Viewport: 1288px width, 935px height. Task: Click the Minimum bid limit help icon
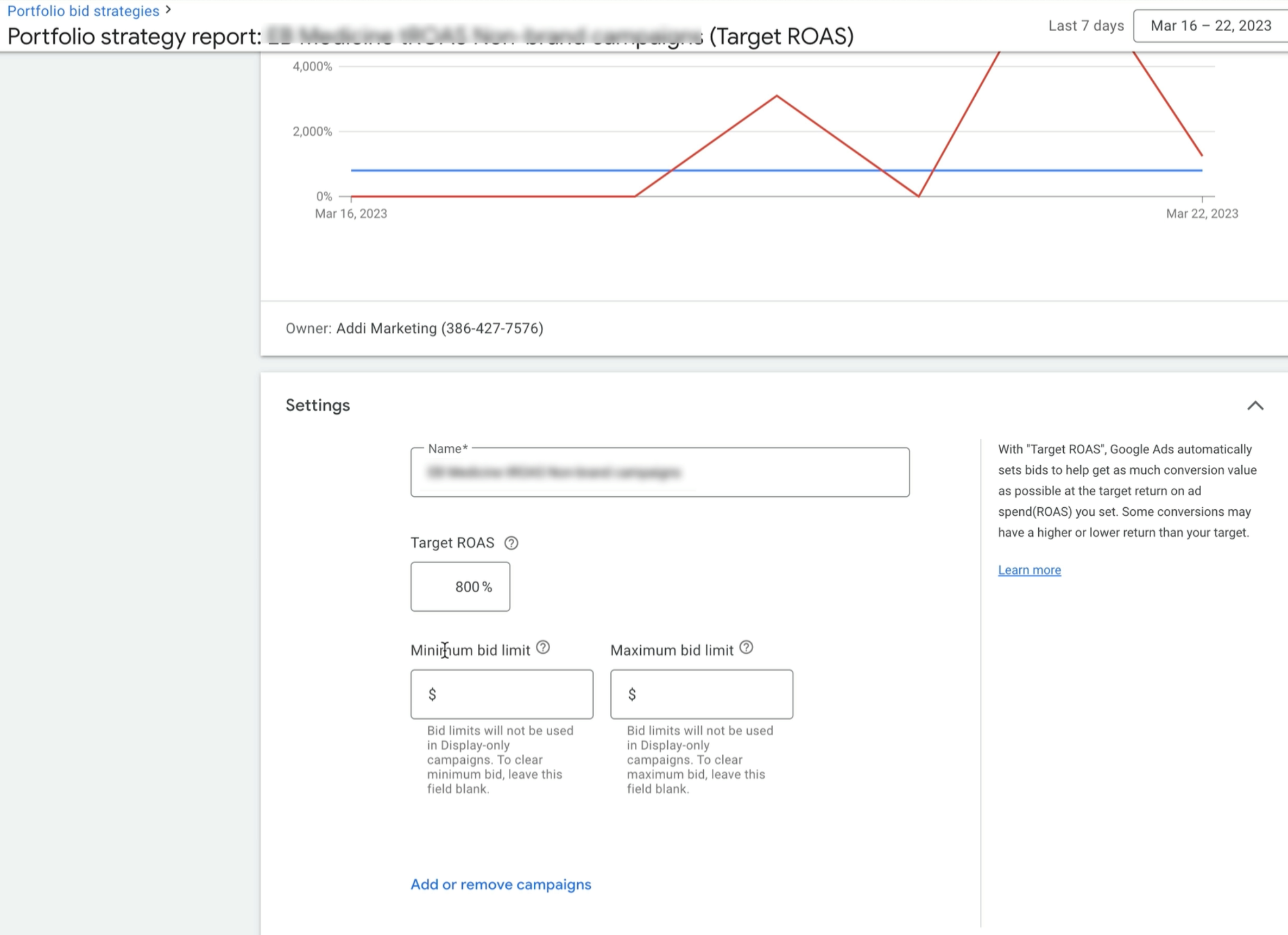click(543, 648)
